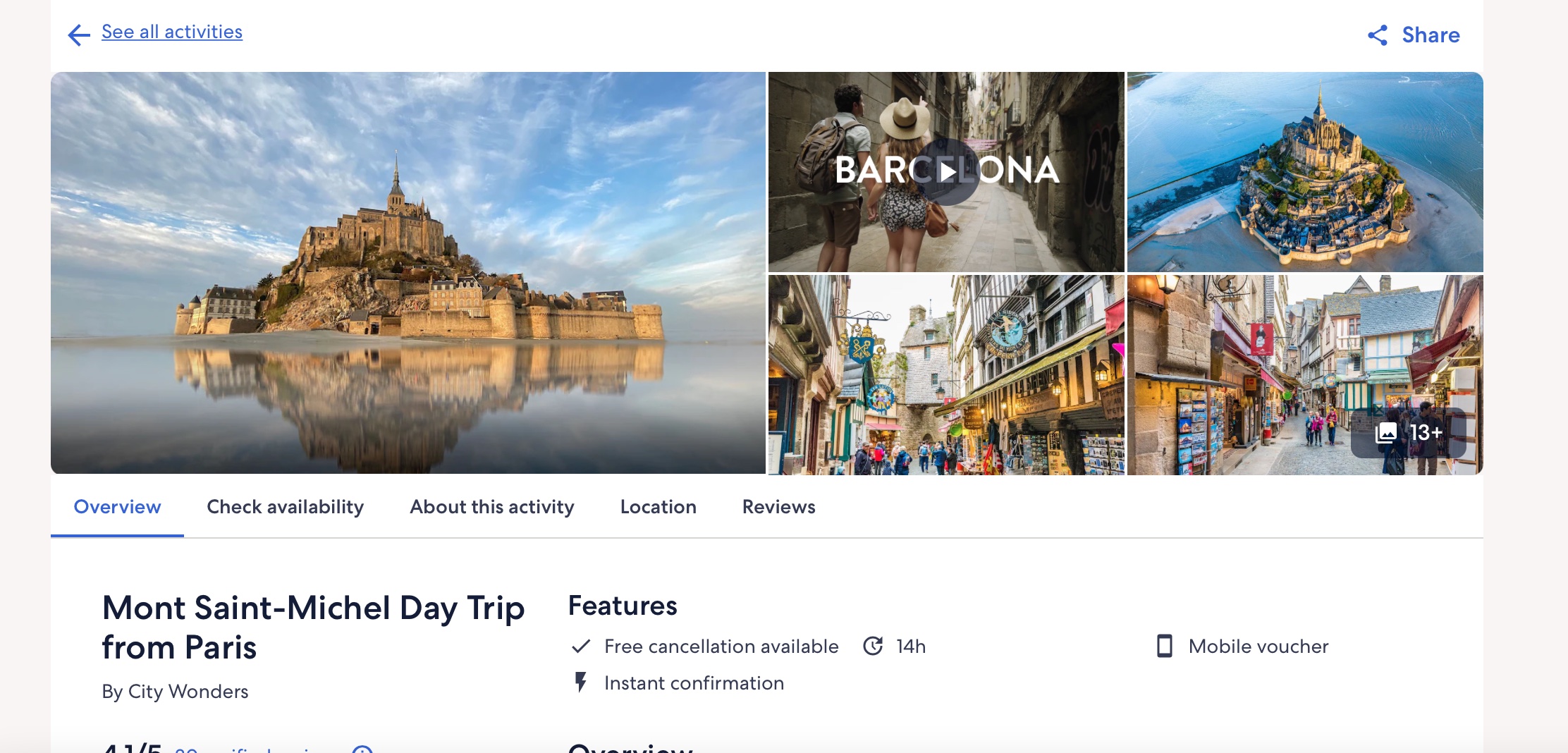
Task: Switch to the Overview tab
Action: point(117,507)
